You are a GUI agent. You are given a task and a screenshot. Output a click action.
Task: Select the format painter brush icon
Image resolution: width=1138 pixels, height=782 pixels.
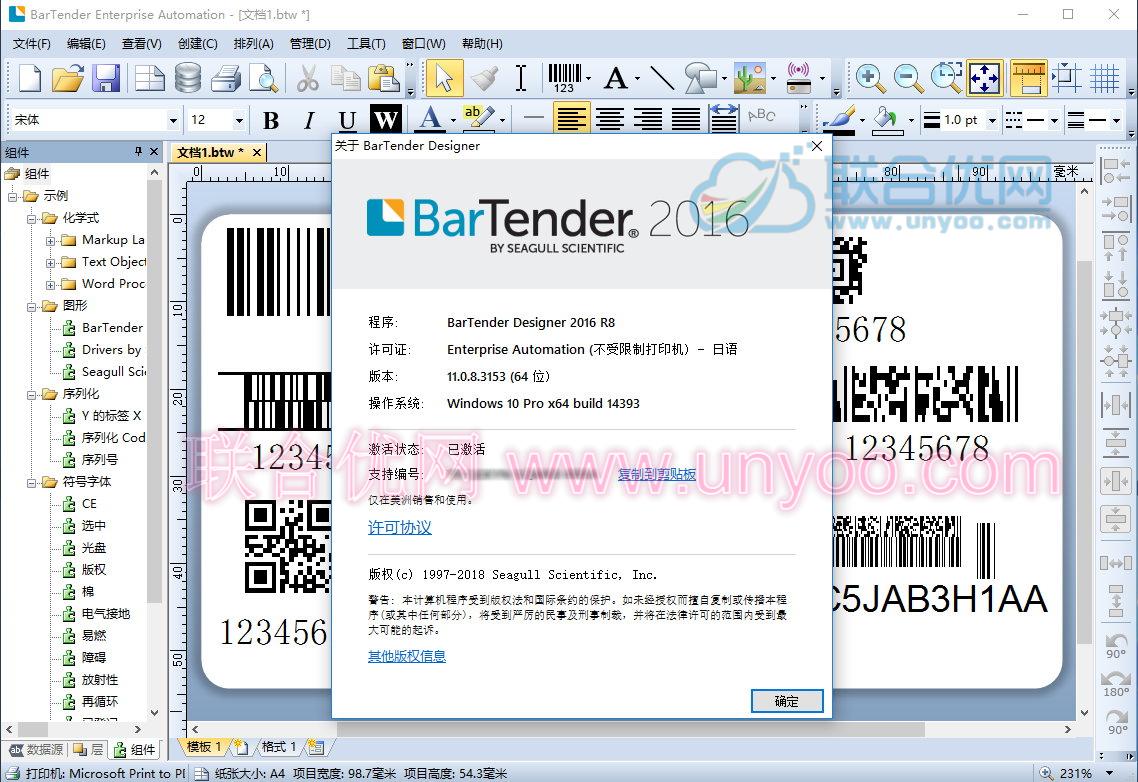[484, 78]
